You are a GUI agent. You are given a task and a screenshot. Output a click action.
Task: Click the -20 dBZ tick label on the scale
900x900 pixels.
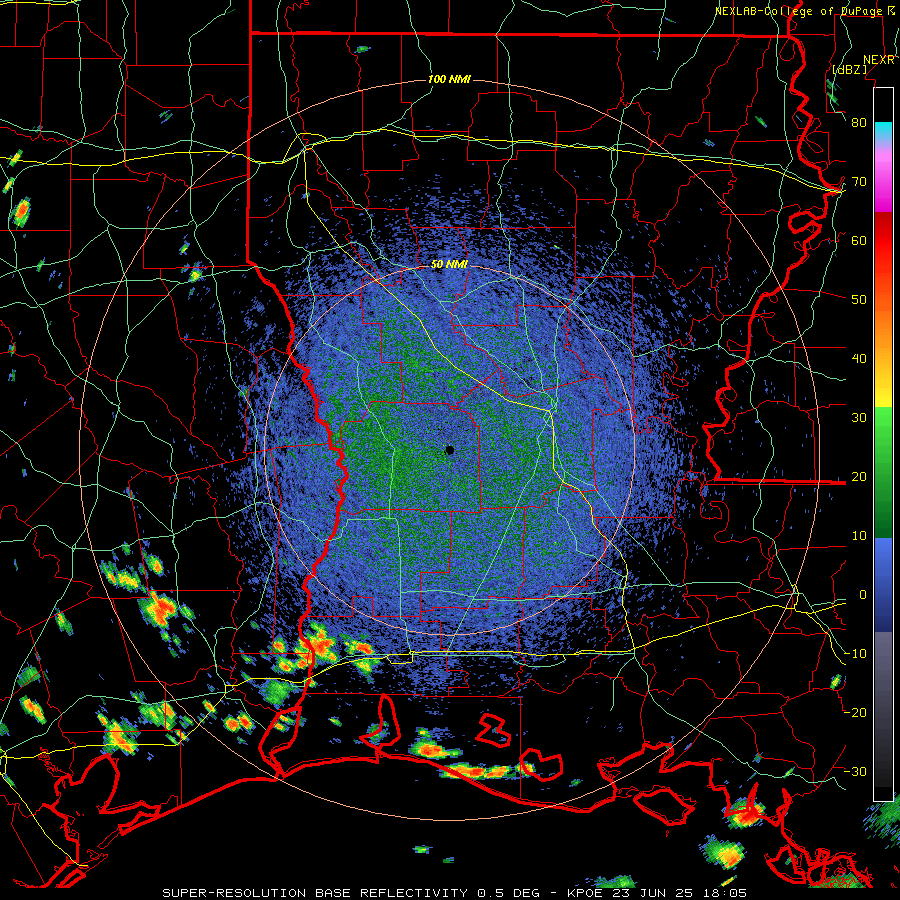pyautogui.click(x=855, y=712)
